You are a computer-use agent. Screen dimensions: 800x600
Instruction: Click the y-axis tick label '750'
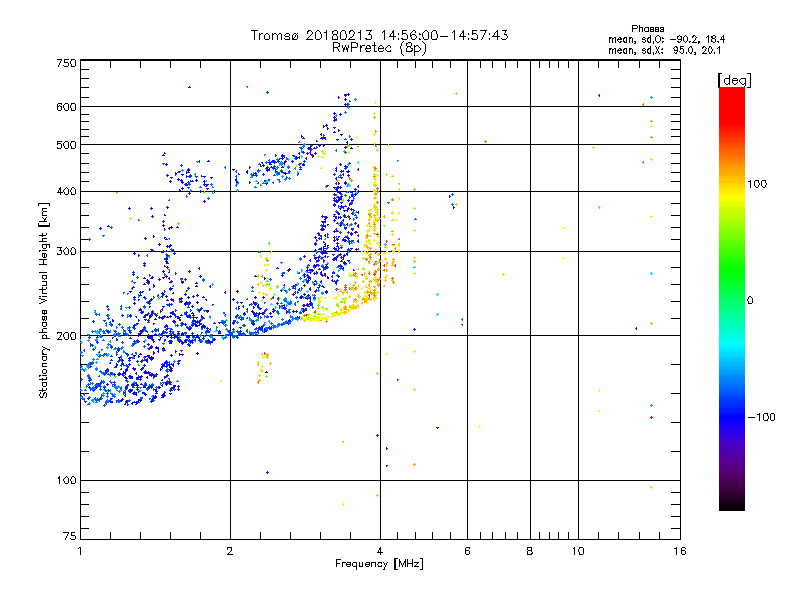[66, 63]
